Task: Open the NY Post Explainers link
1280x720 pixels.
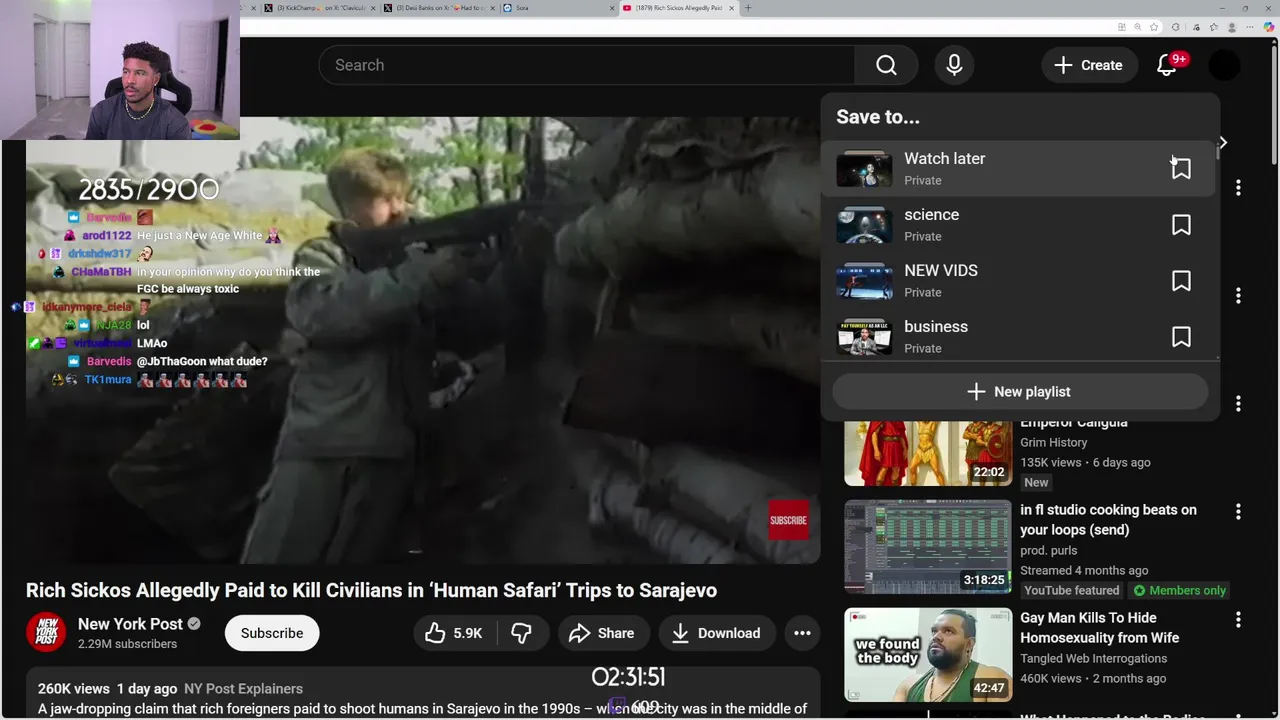Action: 243,689
